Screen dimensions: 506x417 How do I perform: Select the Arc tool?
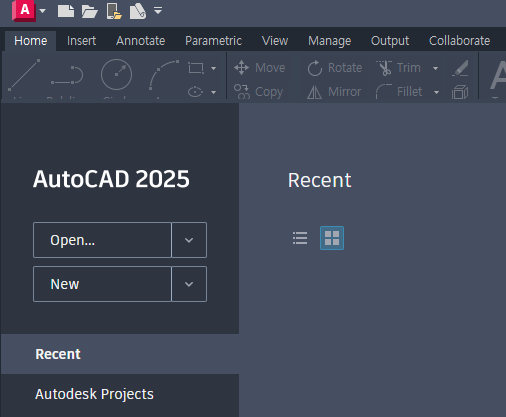[x=164, y=75]
